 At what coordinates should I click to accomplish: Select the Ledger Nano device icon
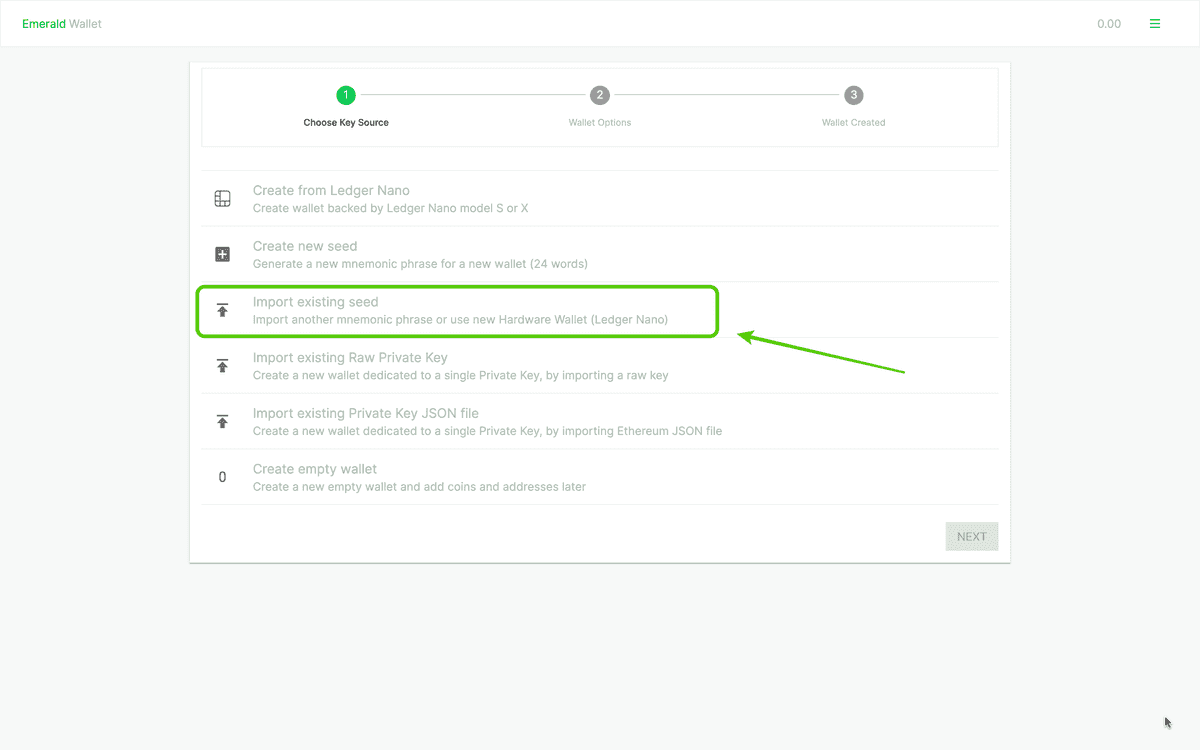click(x=222, y=198)
